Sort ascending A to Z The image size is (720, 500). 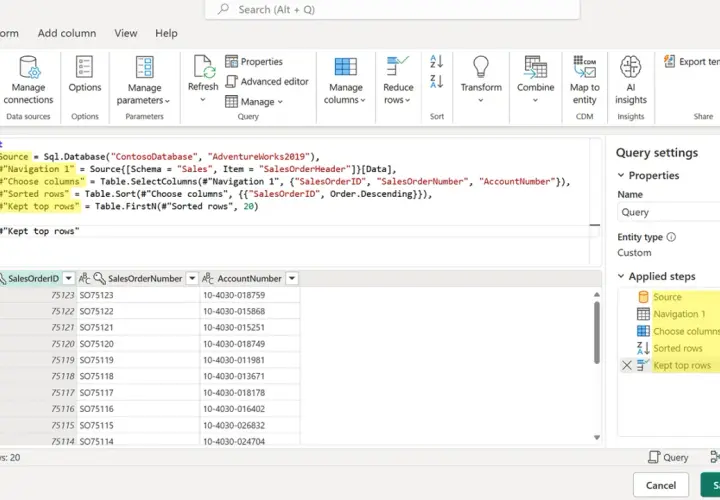point(437,62)
